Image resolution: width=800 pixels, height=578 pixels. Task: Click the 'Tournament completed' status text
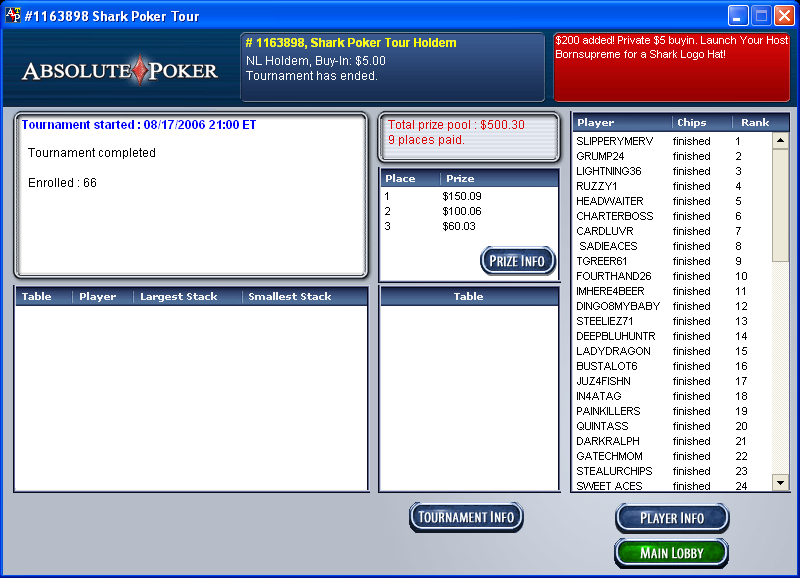coord(92,153)
